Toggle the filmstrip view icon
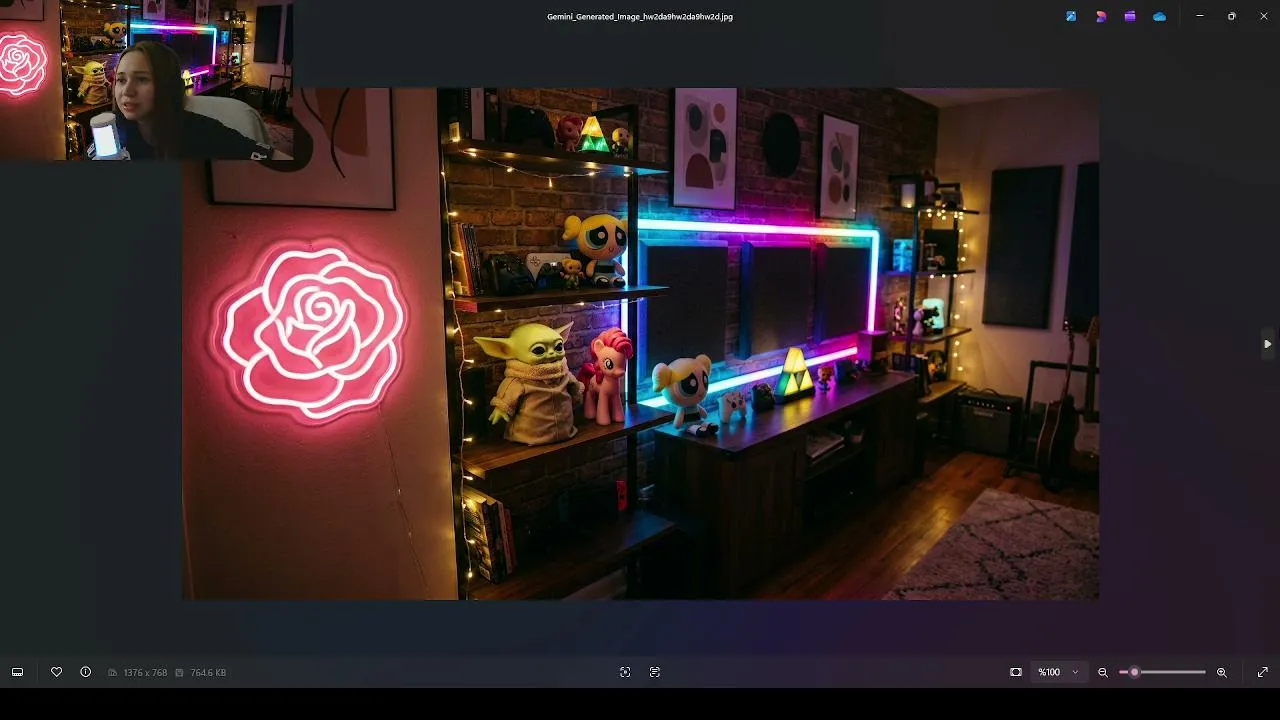The image size is (1280, 720). click(x=17, y=672)
